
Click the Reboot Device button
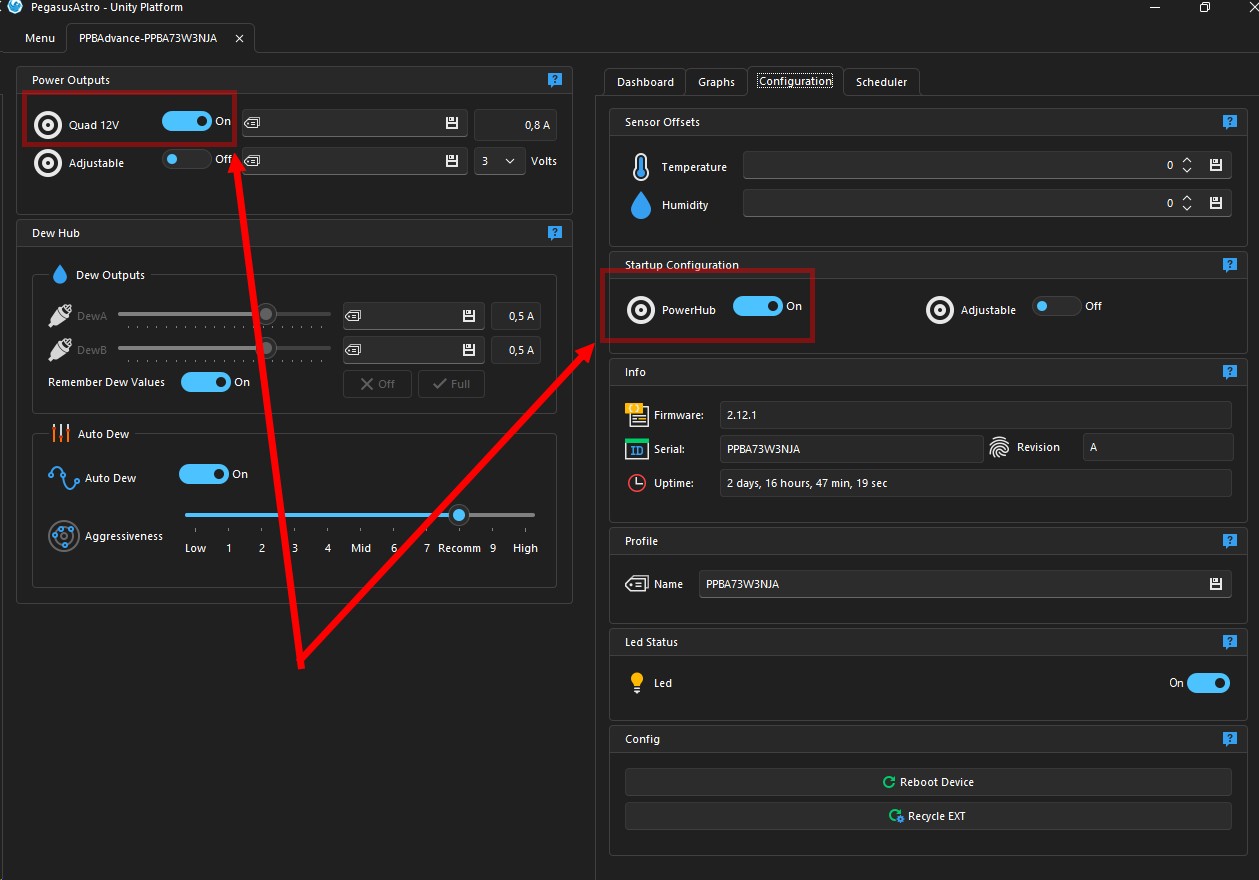[x=928, y=782]
